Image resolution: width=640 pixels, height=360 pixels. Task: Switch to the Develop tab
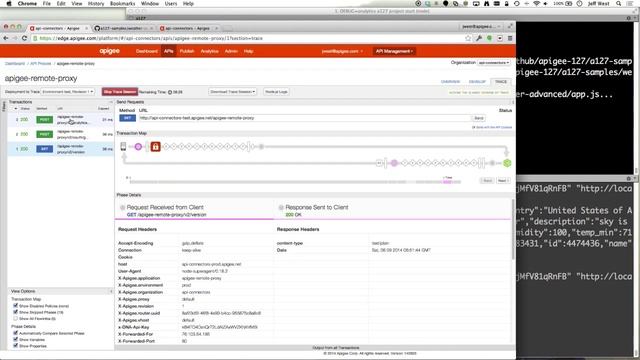pyautogui.click(x=477, y=82)
